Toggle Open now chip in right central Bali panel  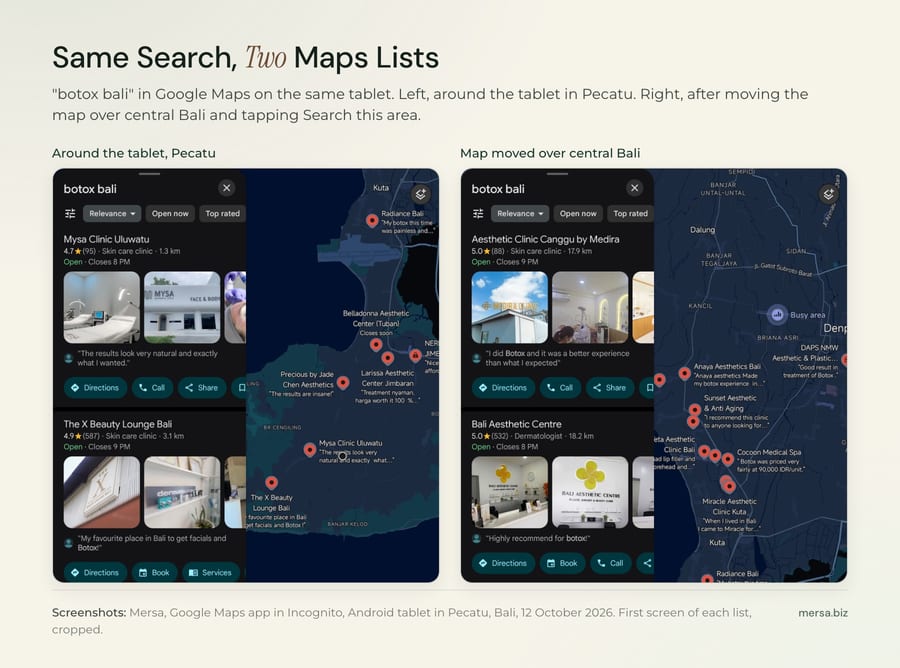[578, 213]
